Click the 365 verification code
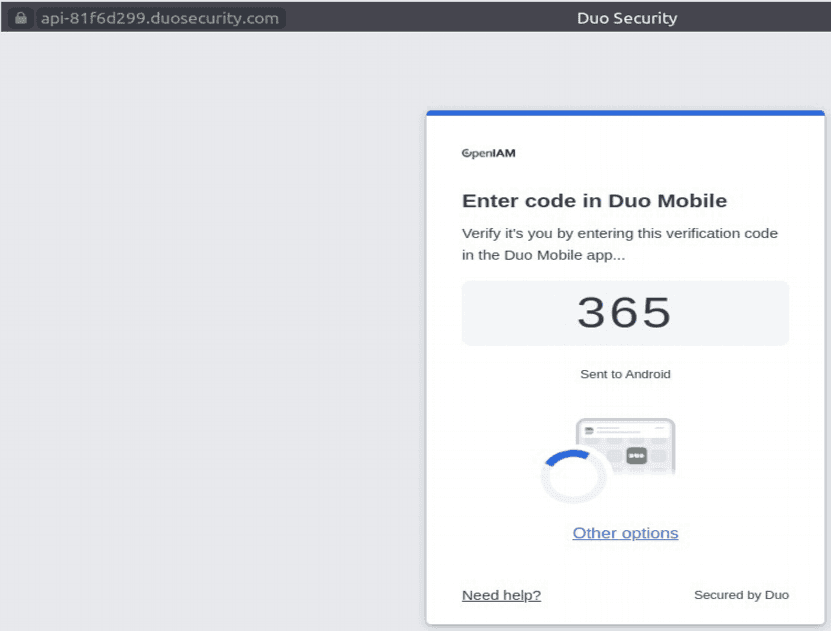The width and height of the screenshot is (832, 634). point(625,313)
